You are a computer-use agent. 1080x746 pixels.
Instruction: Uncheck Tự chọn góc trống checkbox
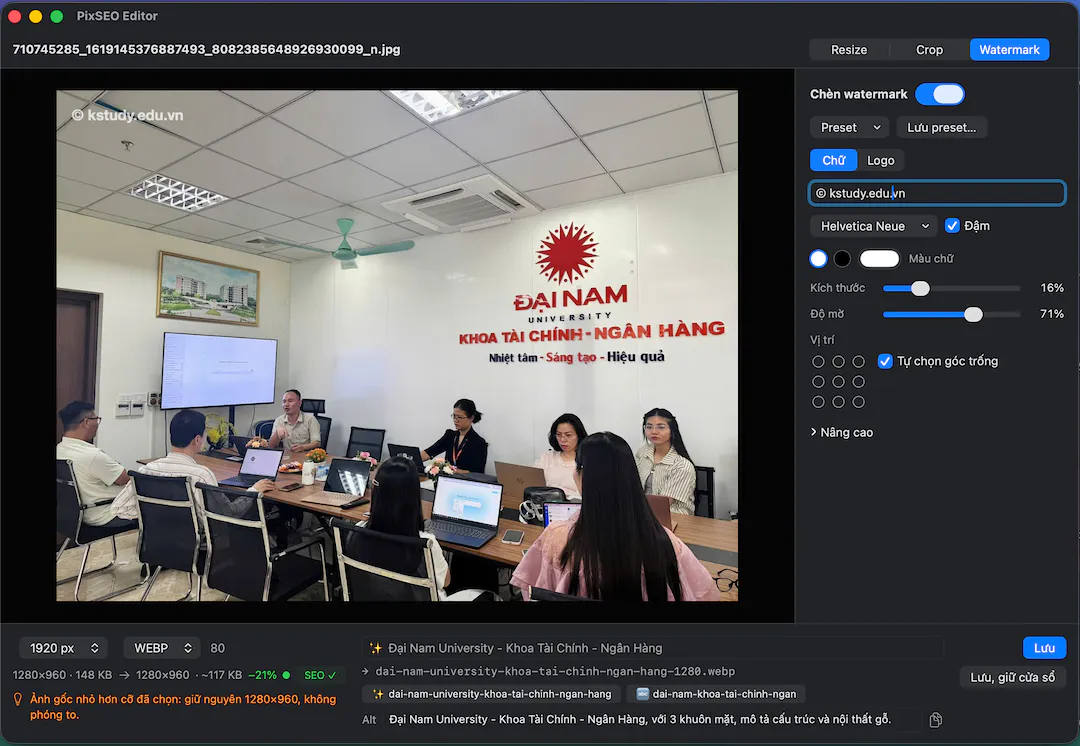pyautogui.click(x=885, y=361)
